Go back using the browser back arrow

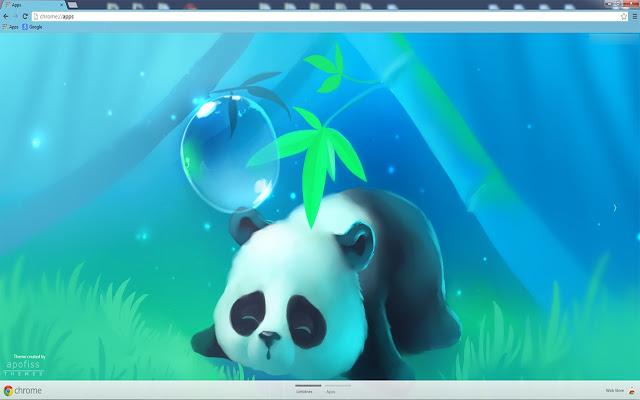coord(6,16)
